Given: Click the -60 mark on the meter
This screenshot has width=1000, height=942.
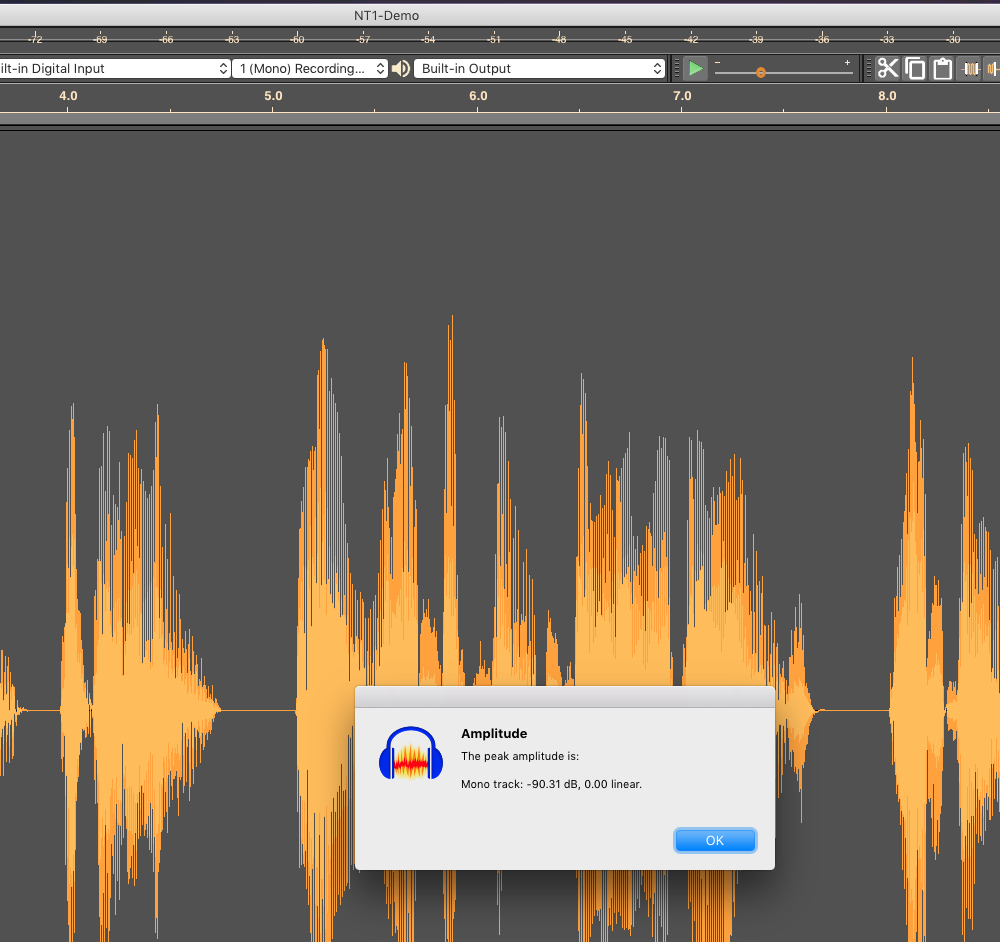Looking at the screenshot, I should [297, 39].
